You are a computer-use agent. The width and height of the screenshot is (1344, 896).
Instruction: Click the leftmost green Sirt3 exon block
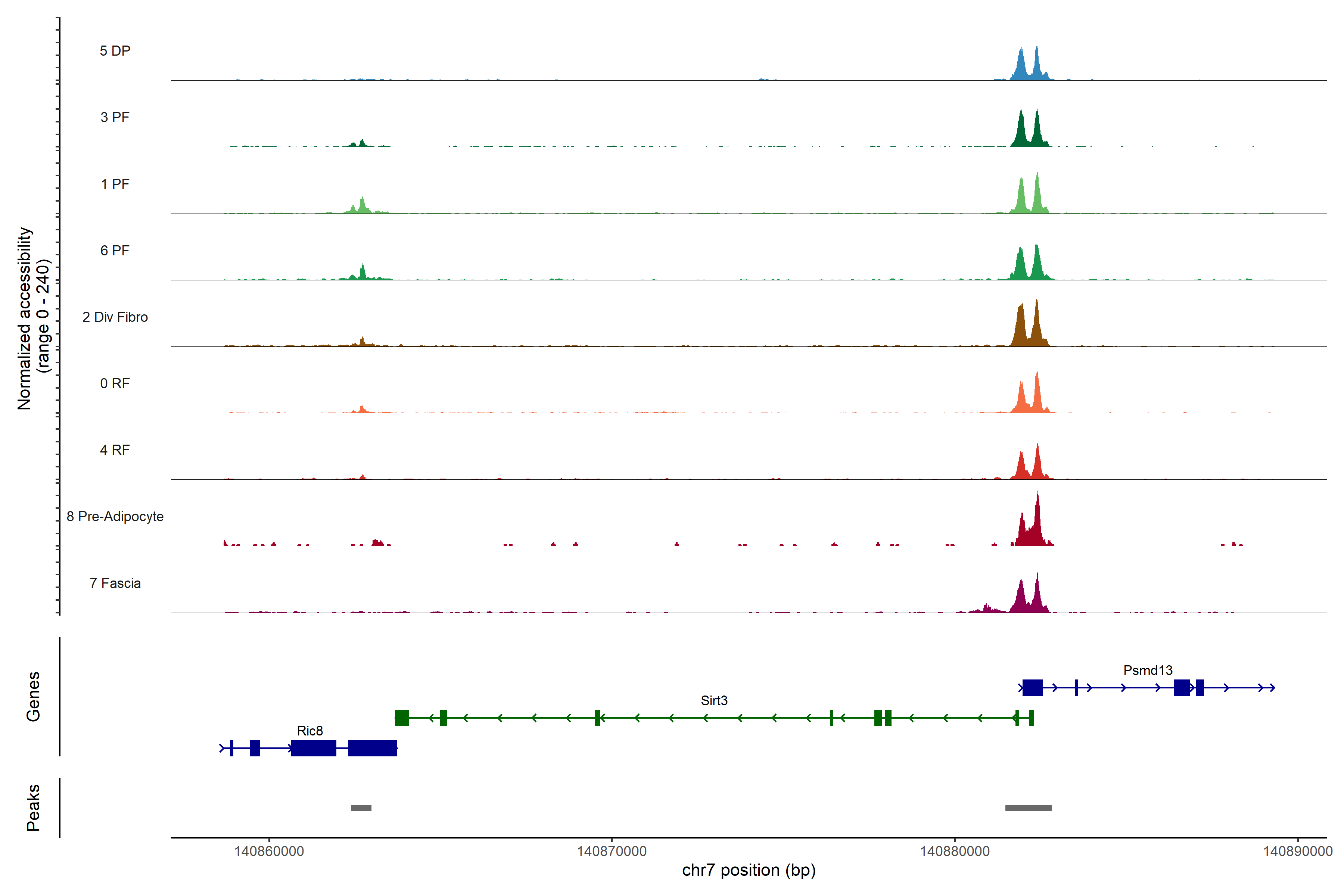(402, 718)
